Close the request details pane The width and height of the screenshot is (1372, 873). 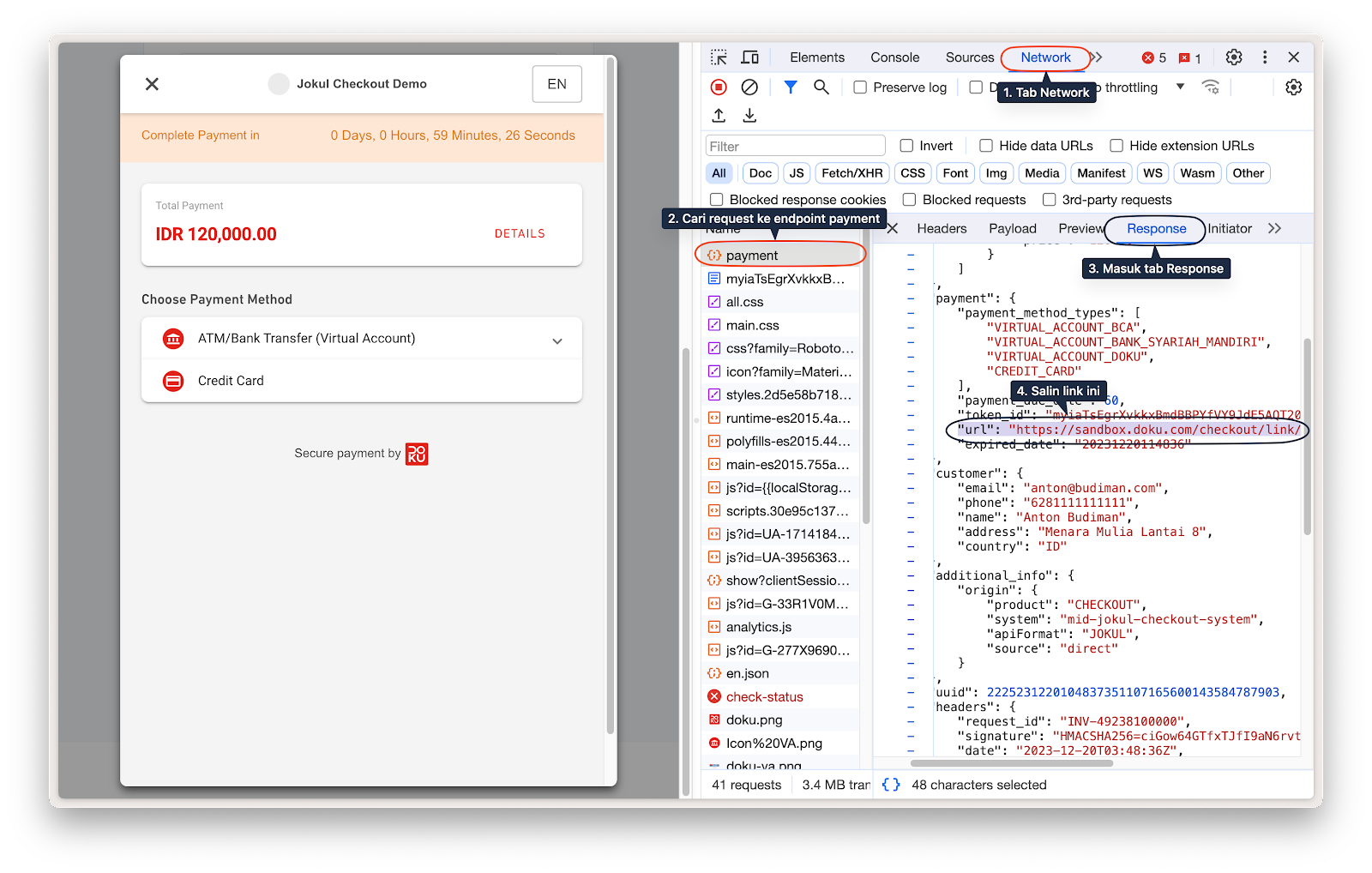tap(892, 229)
